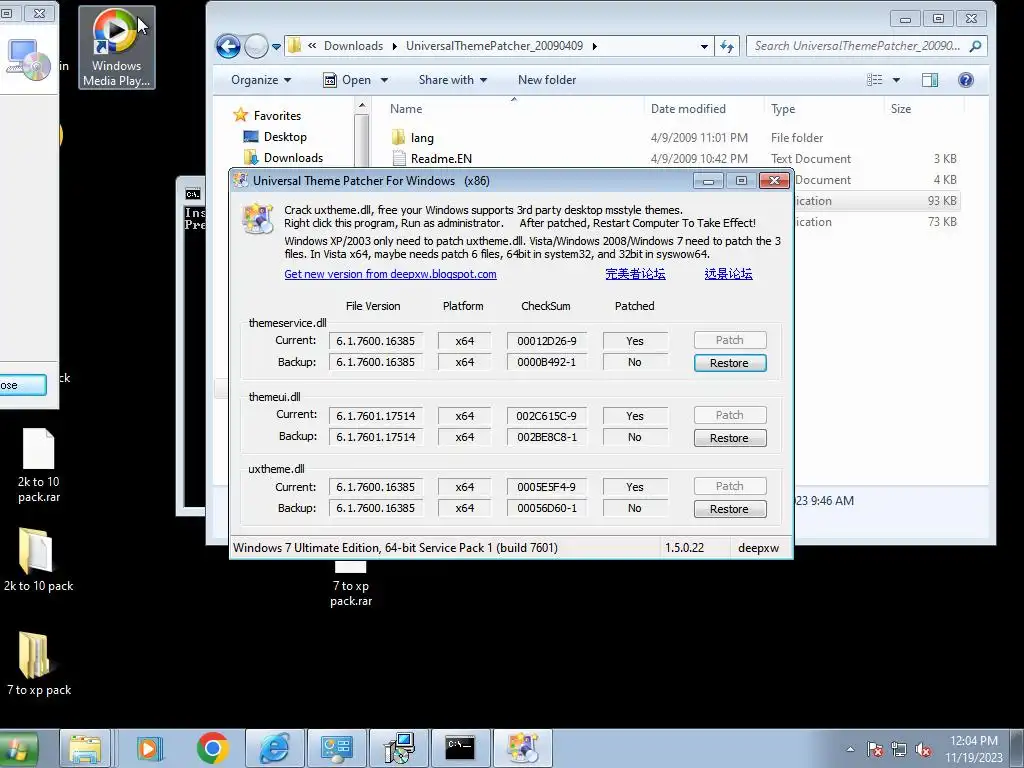Select Desktop in navigation pane
Image resolution: width=1024 pixels, height=768 pixels.
coord(275,136)
